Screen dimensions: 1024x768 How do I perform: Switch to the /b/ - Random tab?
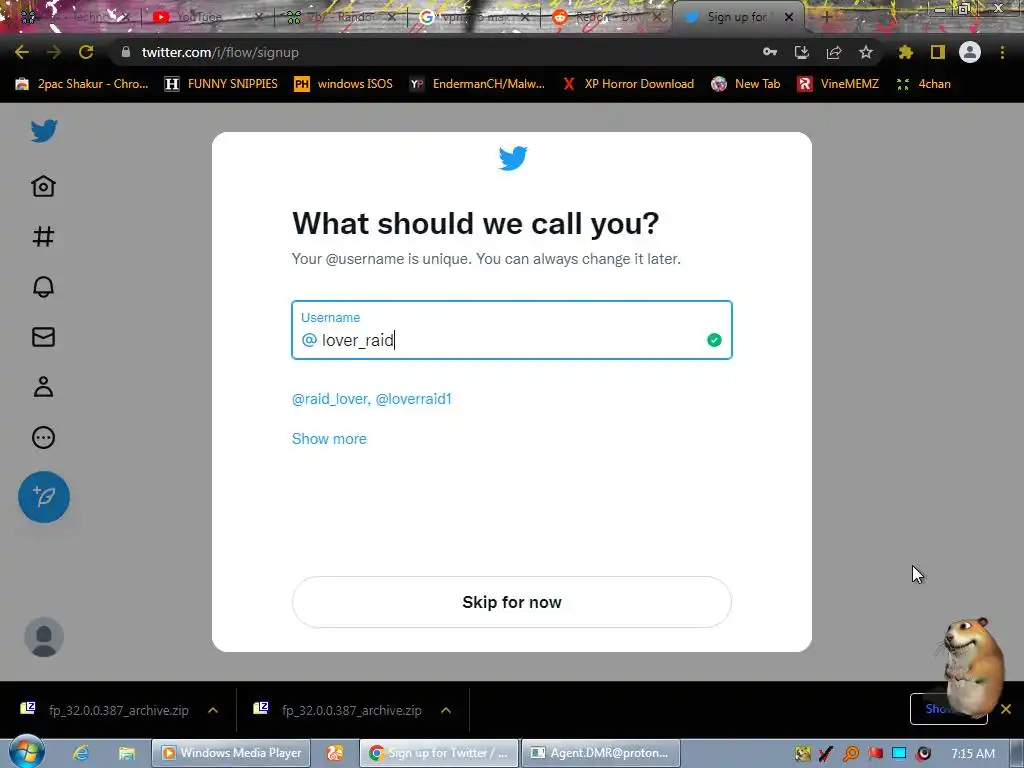340,17
